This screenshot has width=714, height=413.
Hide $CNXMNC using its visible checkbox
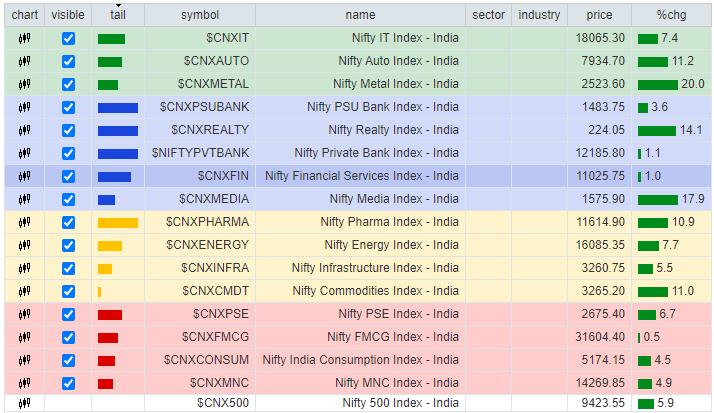click(68, 383)
